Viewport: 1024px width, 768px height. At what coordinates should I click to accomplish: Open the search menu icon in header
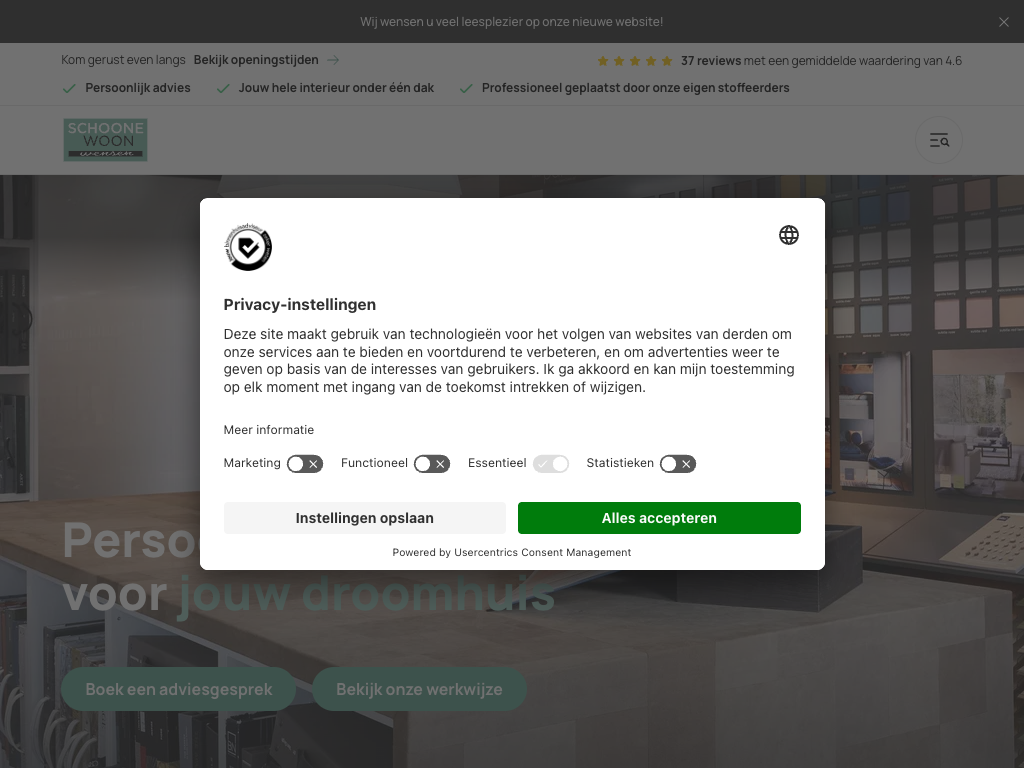point(939,140)
